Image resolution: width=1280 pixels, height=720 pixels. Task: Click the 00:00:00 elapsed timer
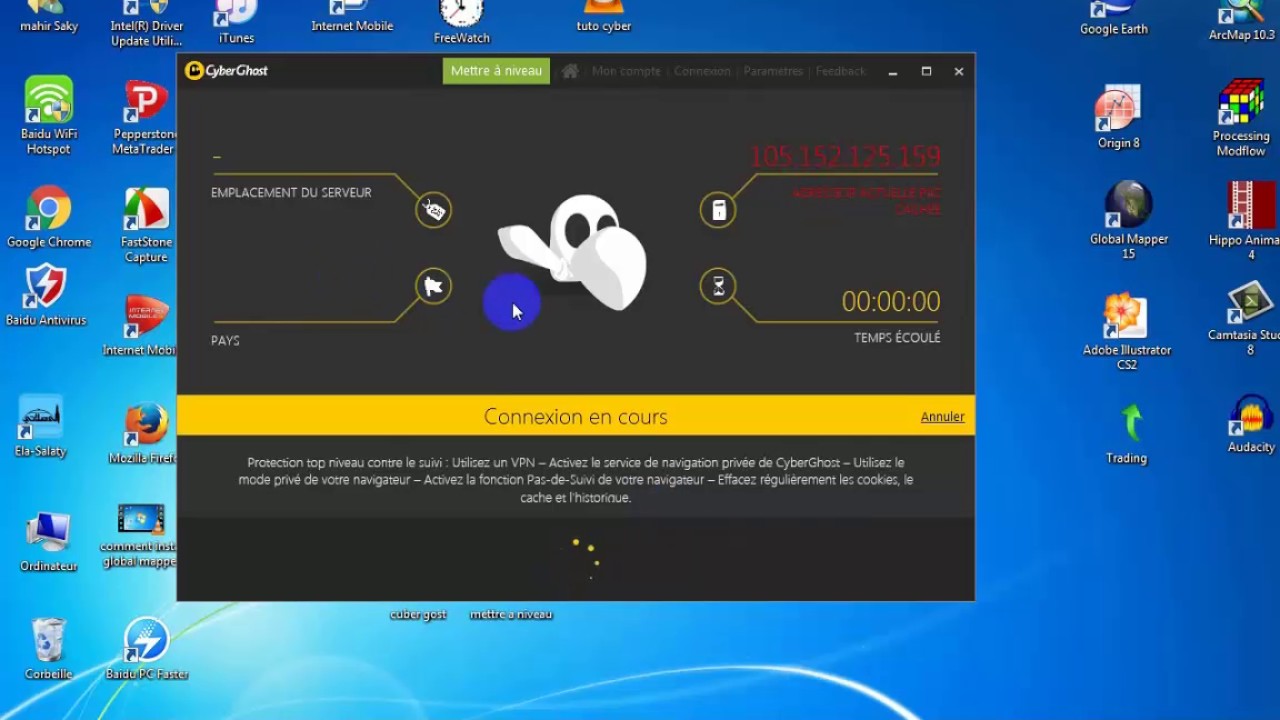coord(891,301)
